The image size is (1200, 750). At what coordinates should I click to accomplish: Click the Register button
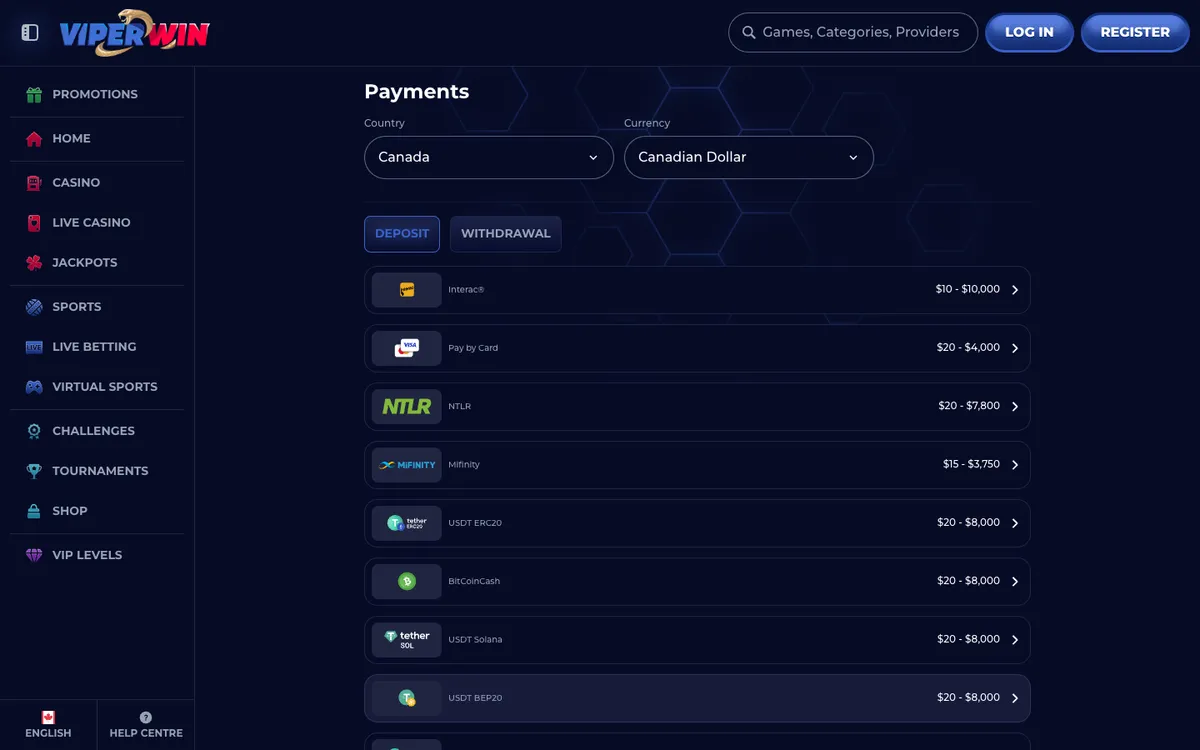point(1135,33)
